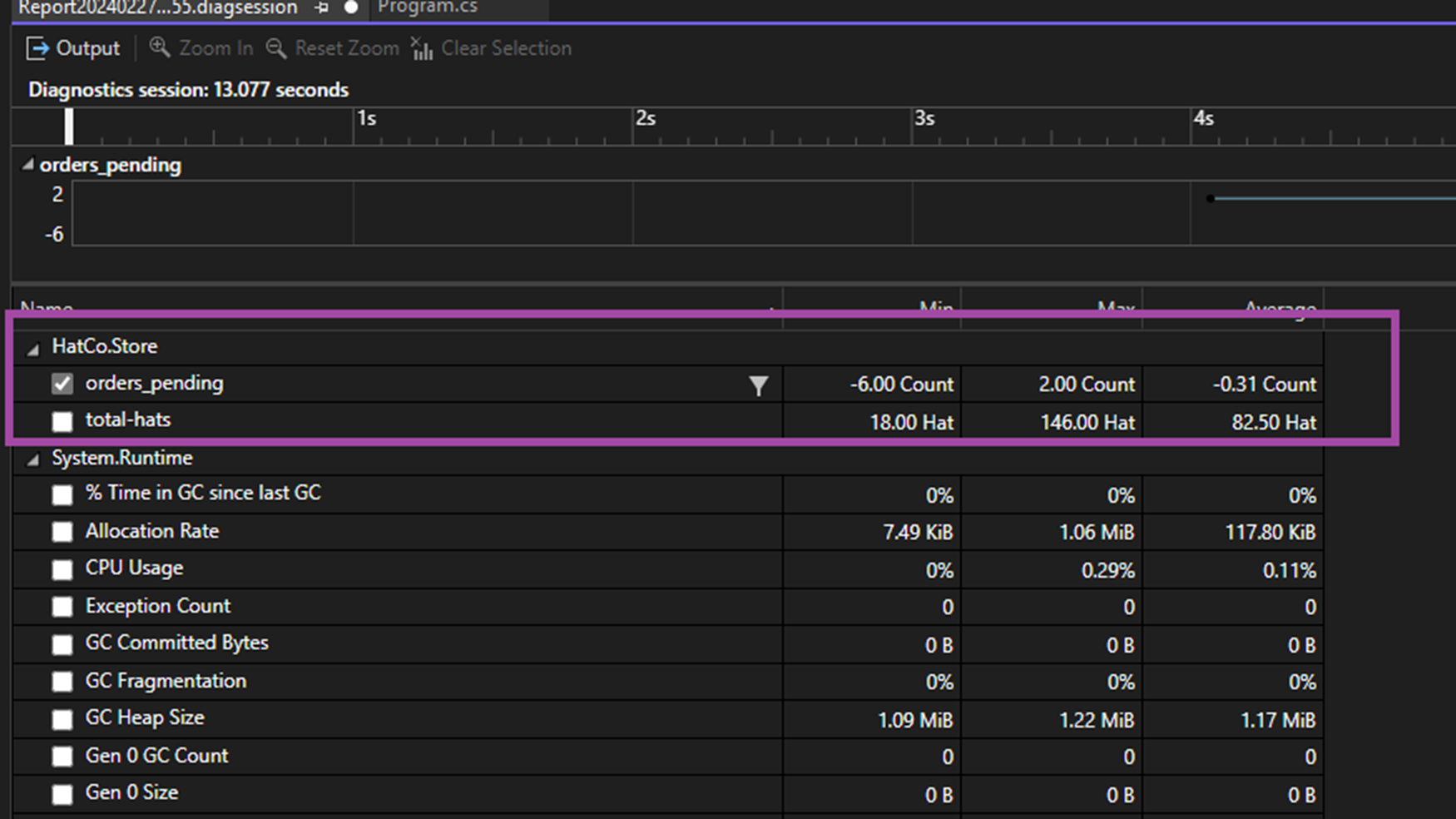Screen dimensions: 1456x819
Task: Click the filter funnel icon on orders_pending
Action: pos(758,385)
